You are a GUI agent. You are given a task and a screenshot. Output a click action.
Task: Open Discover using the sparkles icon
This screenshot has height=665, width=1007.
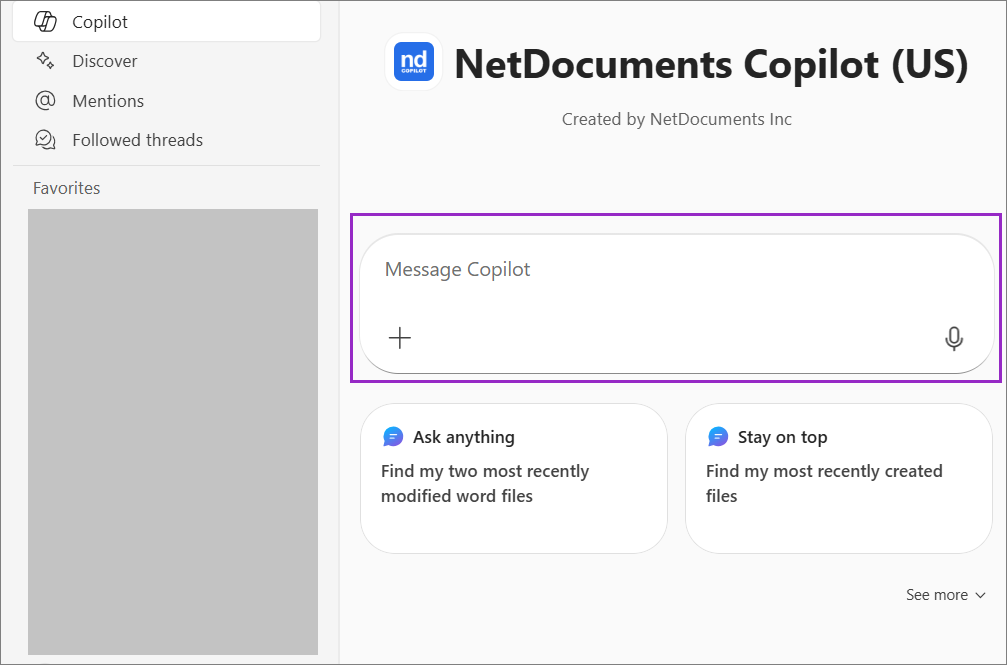pos(45,61)
